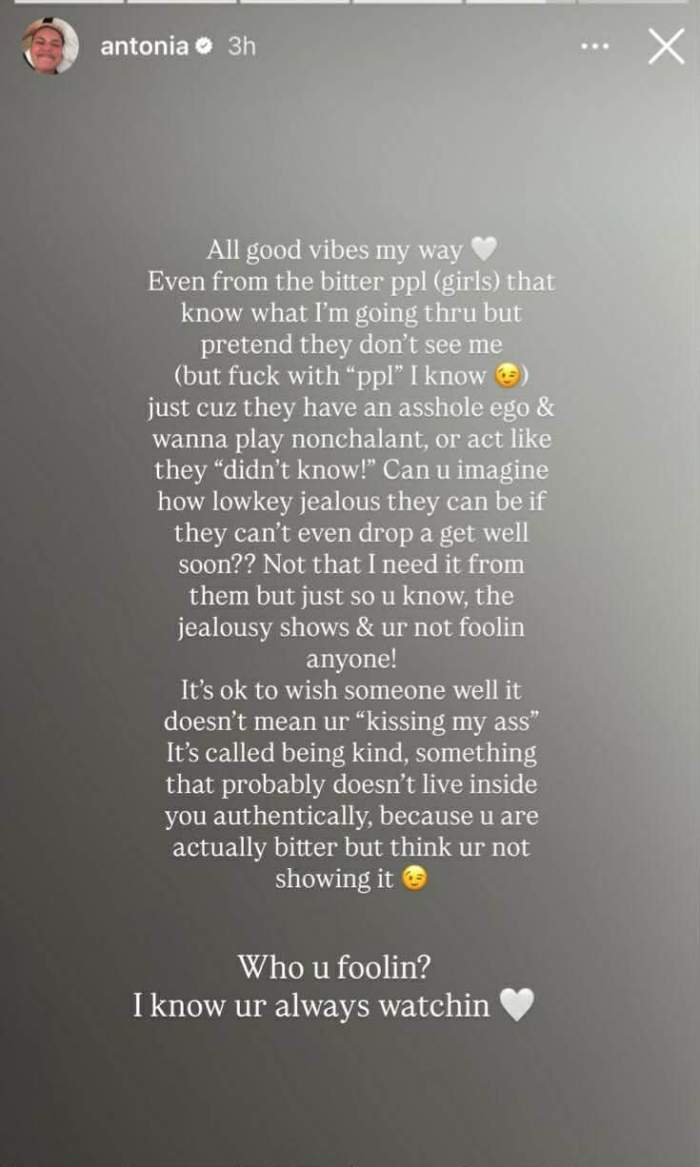The width and height of the screenshot is (700, 1167).
Task: Open antonia's profile picture avatar
Action: (51, 46)
